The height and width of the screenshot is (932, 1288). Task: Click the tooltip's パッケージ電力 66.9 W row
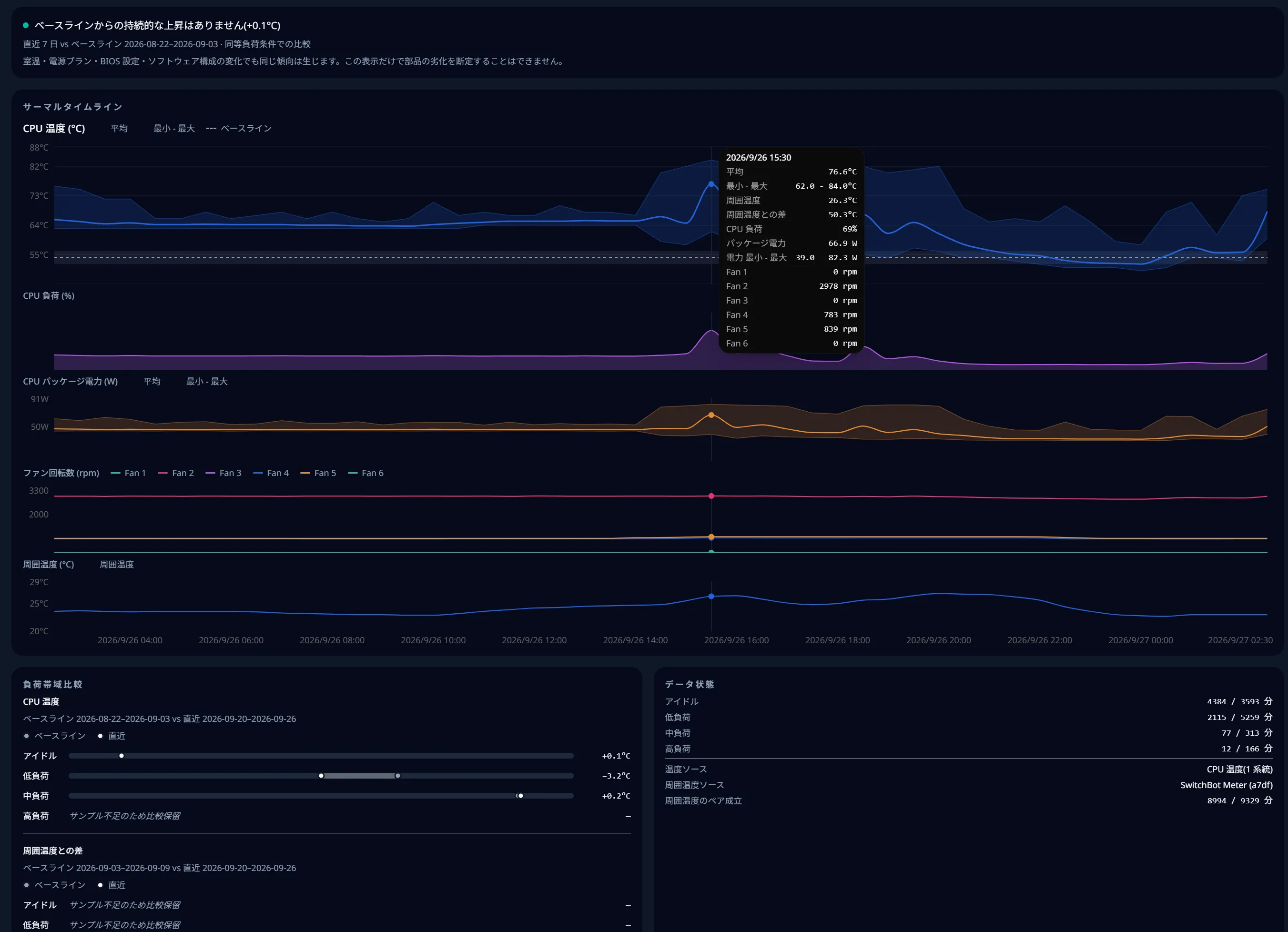(x=791, y=243)
